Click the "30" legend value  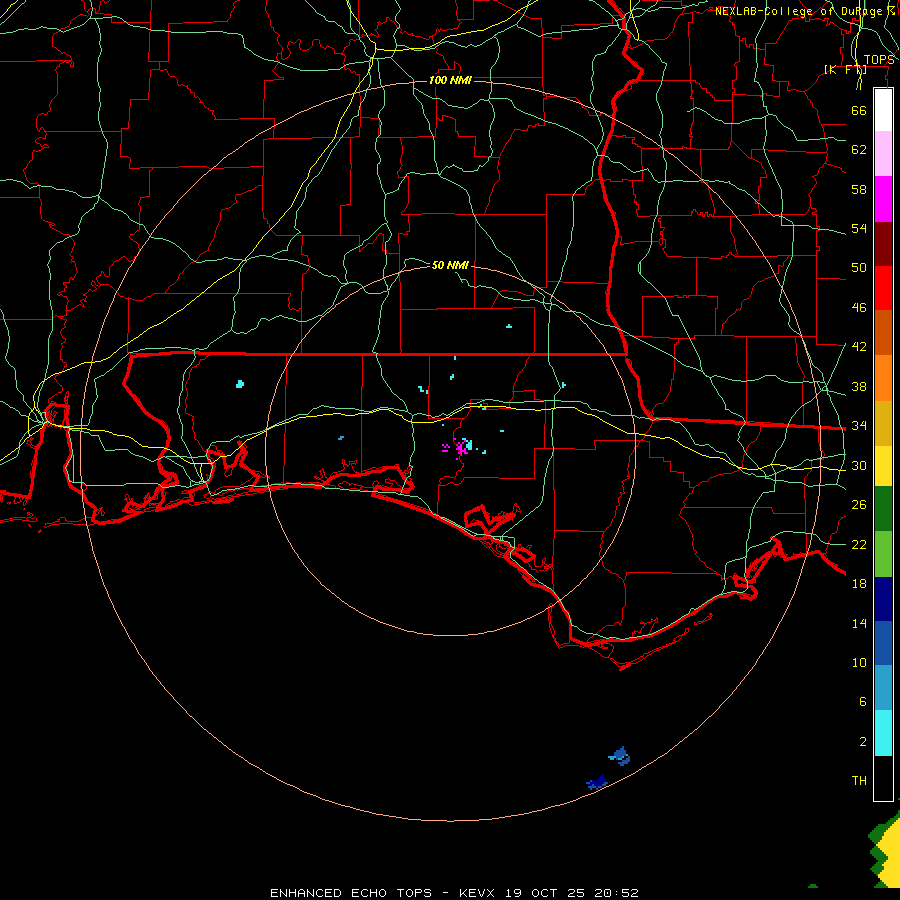859,465
